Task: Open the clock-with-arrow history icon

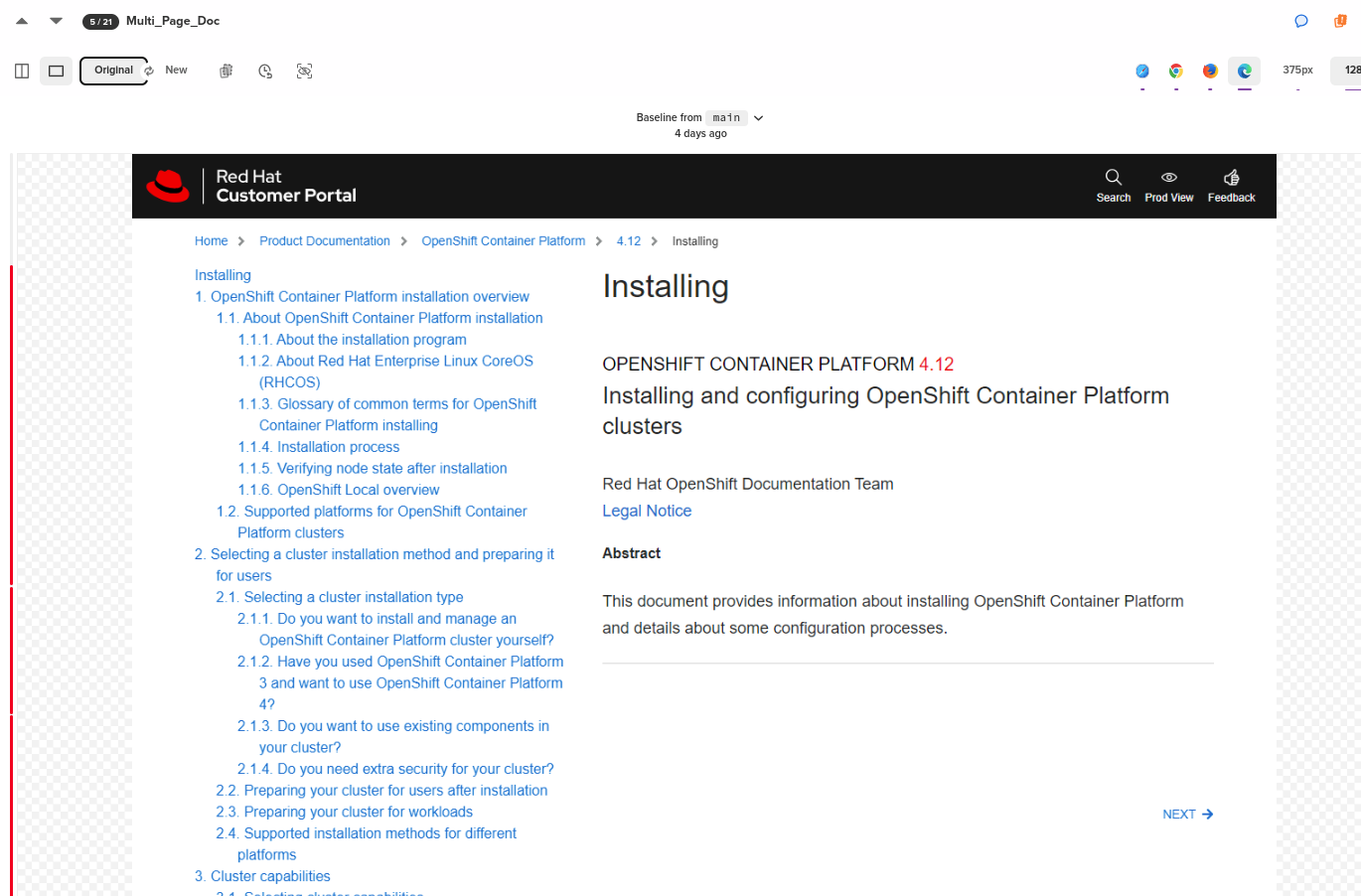Action: (265, 71)
